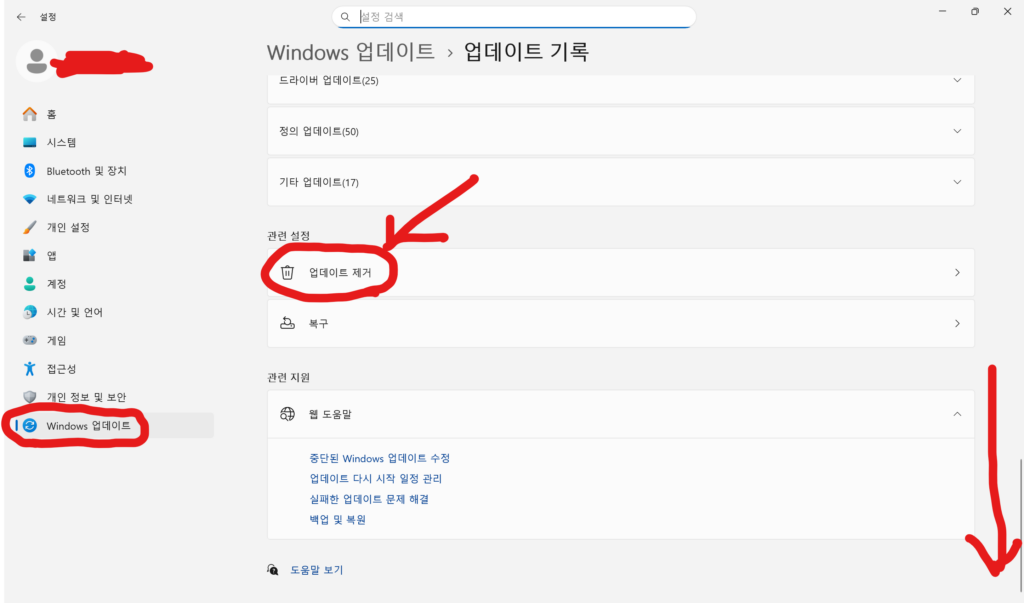
Task: Click the 도움말 보기 link
Action: click(x=317, y=570)
